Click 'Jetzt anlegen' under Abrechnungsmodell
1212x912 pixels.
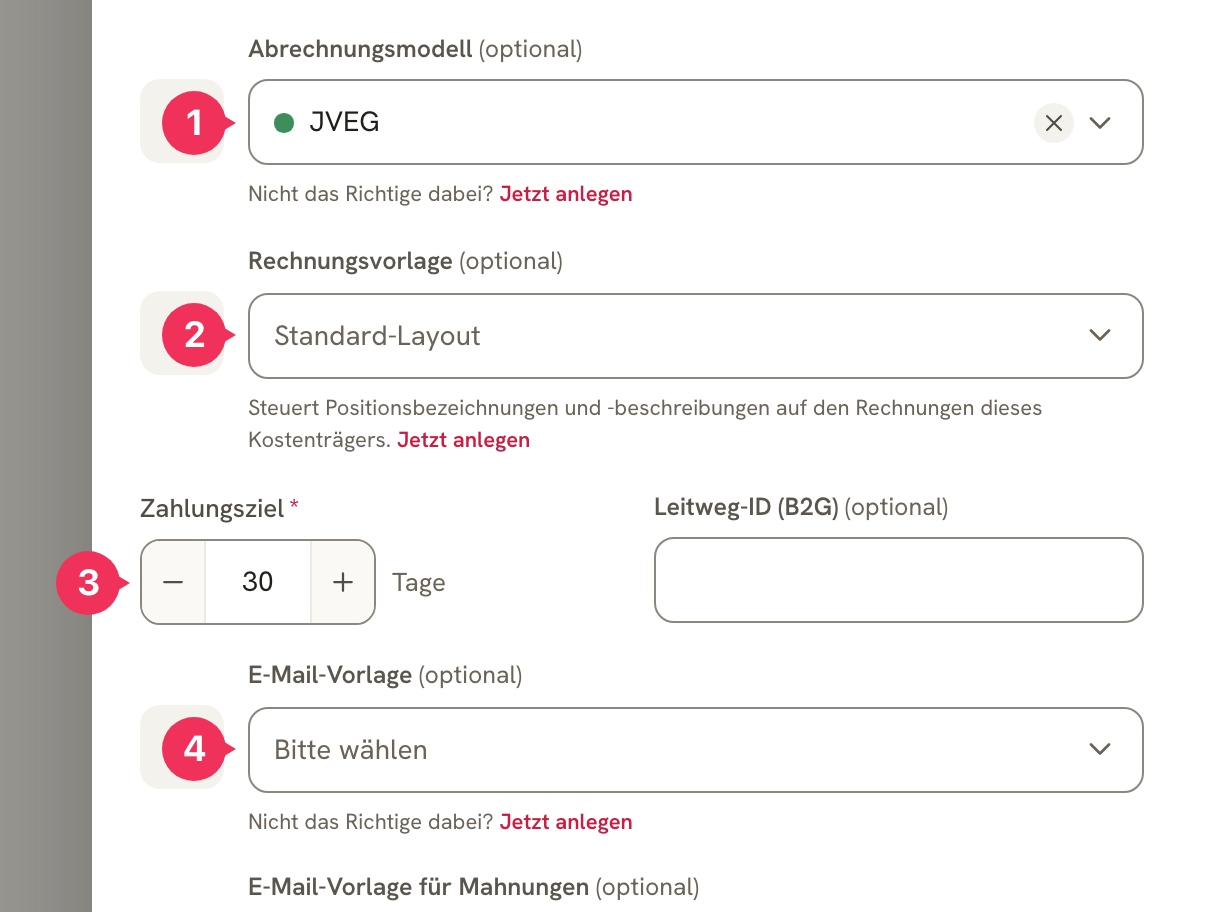[x=566, y=194]
